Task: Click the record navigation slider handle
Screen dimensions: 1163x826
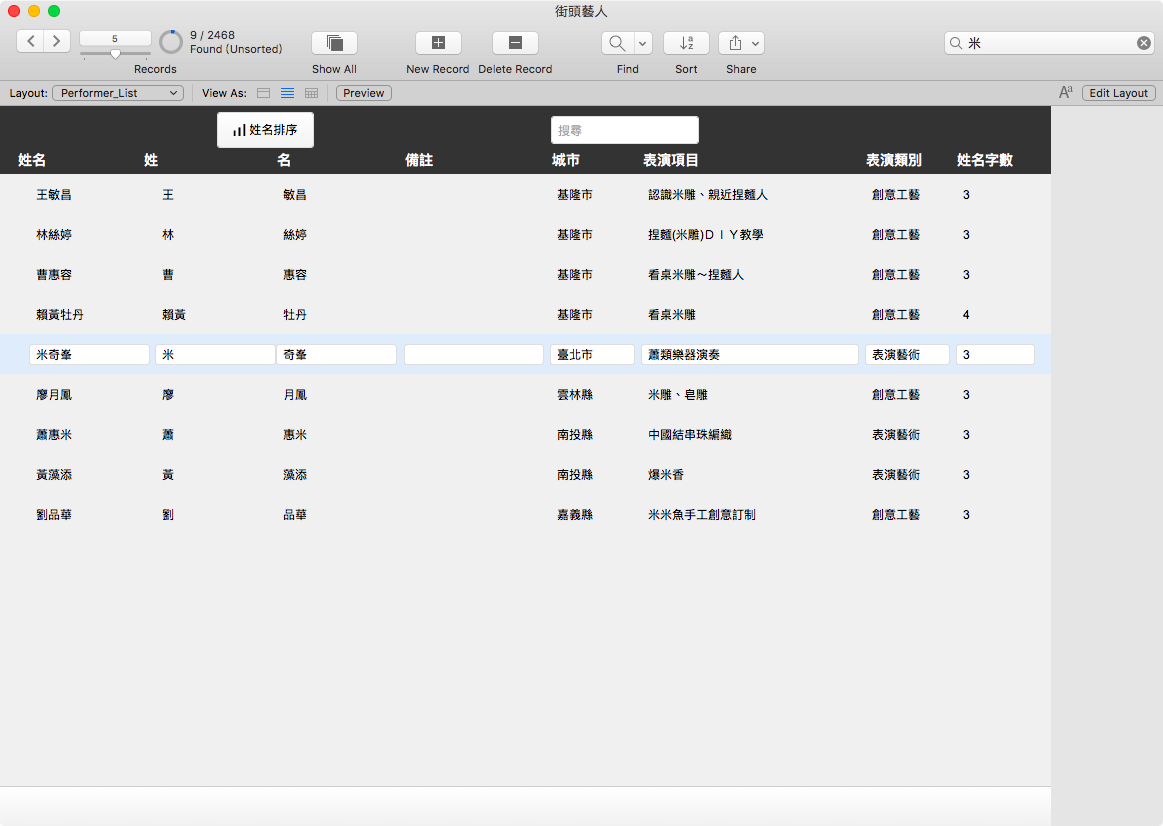Action: point(115,54)
